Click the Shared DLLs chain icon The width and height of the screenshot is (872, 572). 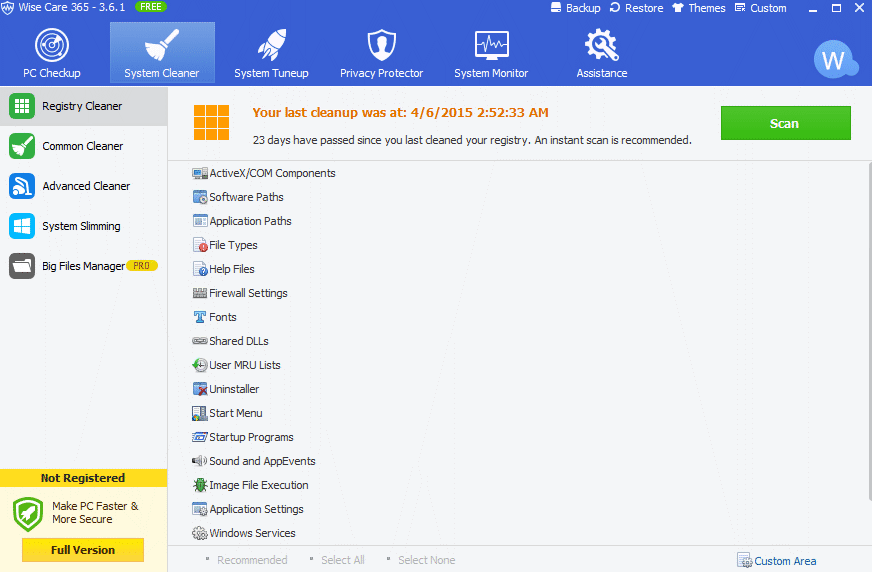pyautogui.click(x=200, y=341)
